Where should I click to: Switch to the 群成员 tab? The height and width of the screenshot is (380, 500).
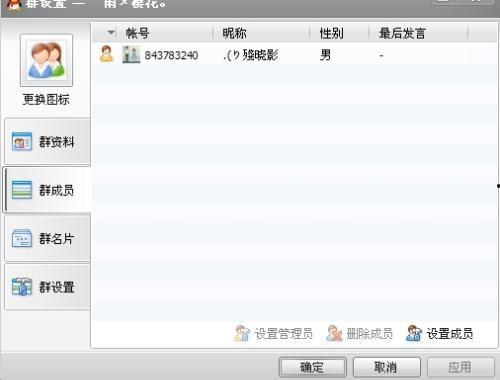(x=47, y=190)
